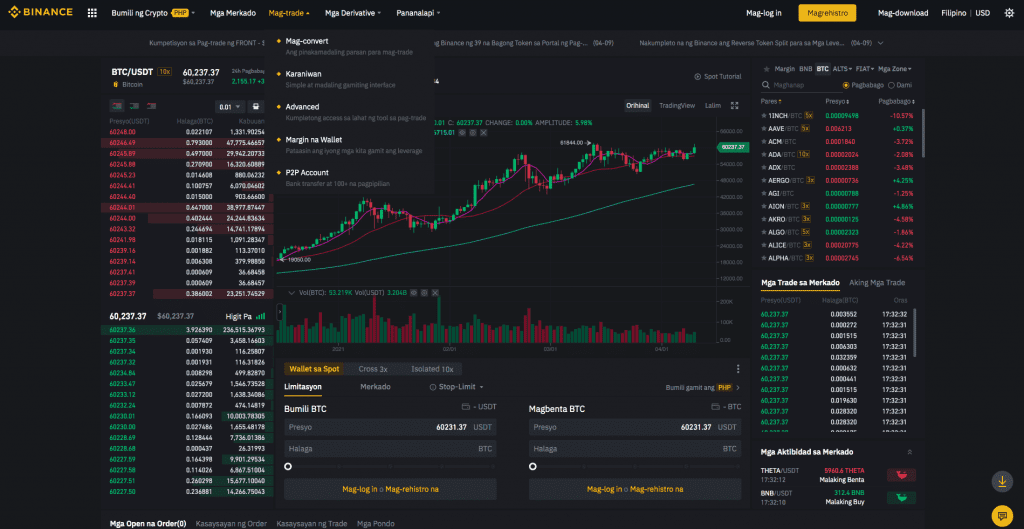
Task: Click yellow Magrehistro button
Action: 827,12
